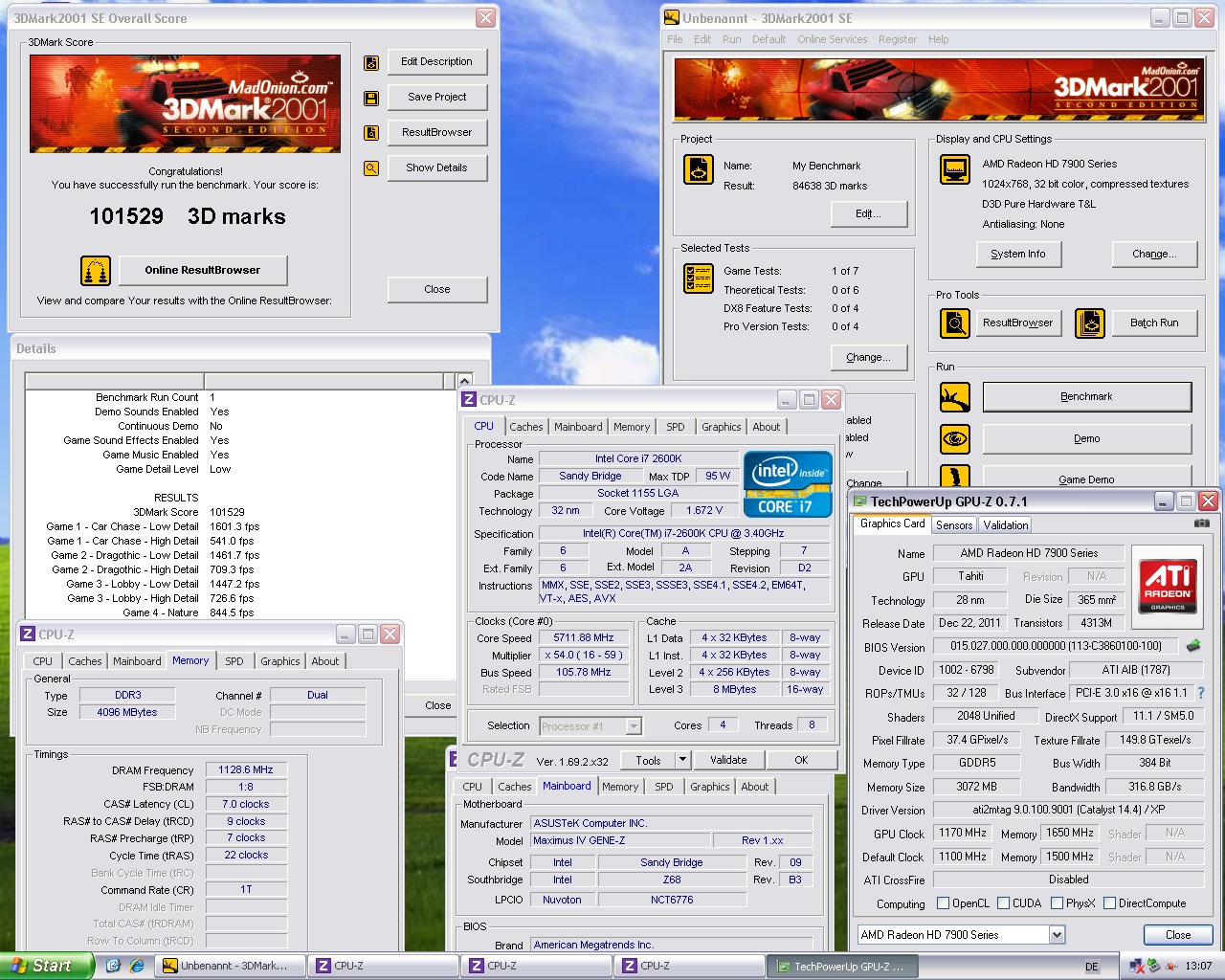Open the File menu in 3DMark2001 SE
The height and width of the screenshot is (980, 1225).
(675, 39)
